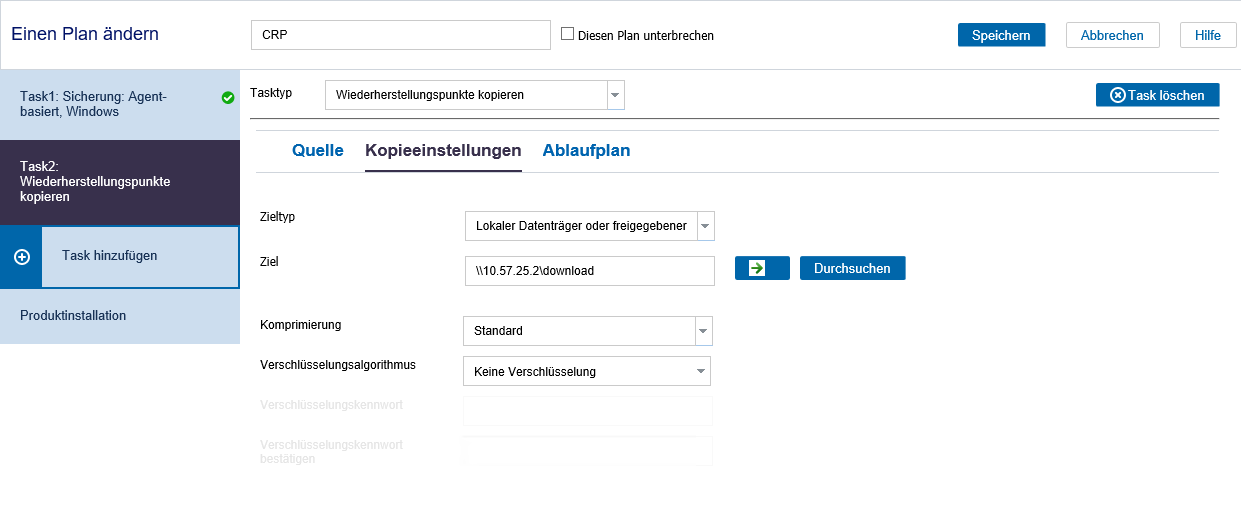
Task: Switch to the Ablaufplan tab
Action: tap(586, 150)
